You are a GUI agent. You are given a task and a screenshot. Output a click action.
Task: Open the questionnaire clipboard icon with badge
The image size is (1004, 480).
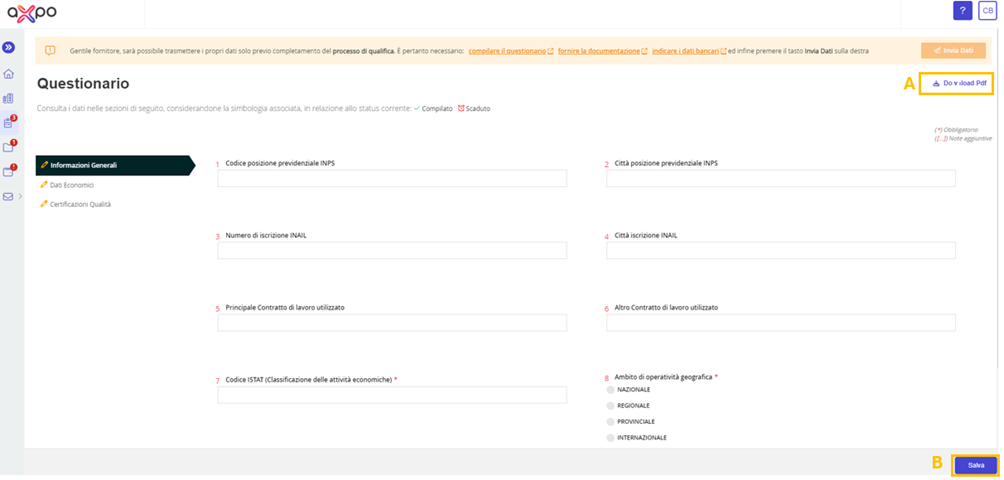point(9,123)
